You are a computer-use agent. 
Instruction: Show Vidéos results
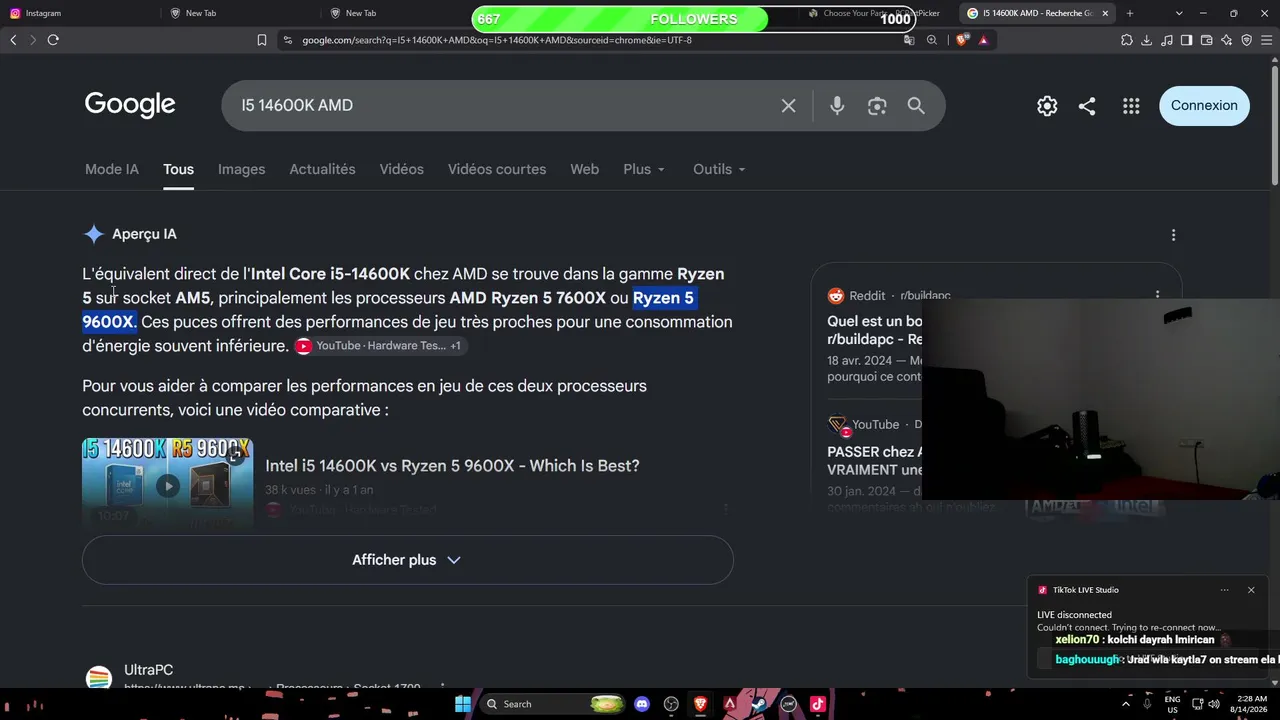coord(401,169)
